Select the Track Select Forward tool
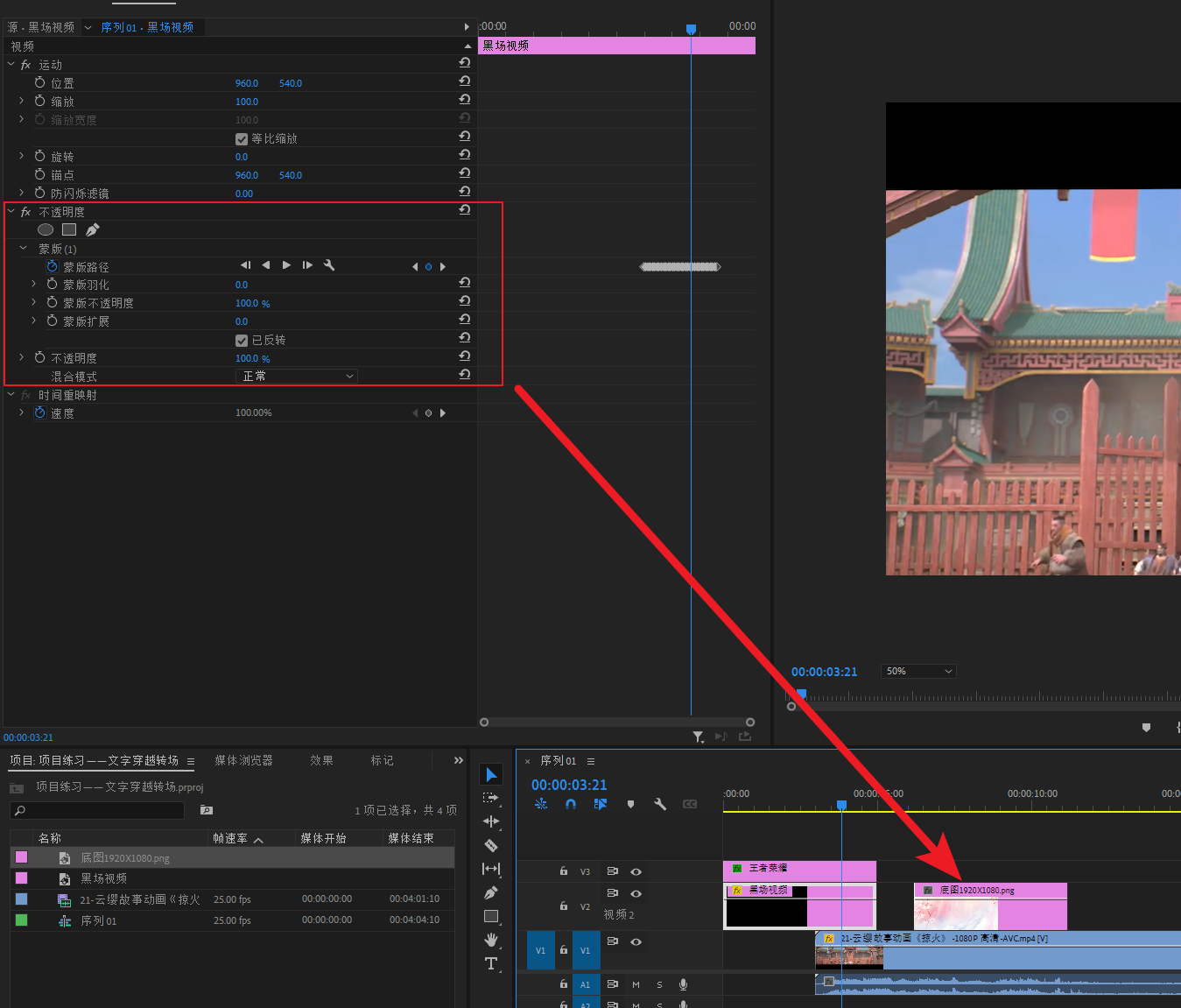 (491, 798)
